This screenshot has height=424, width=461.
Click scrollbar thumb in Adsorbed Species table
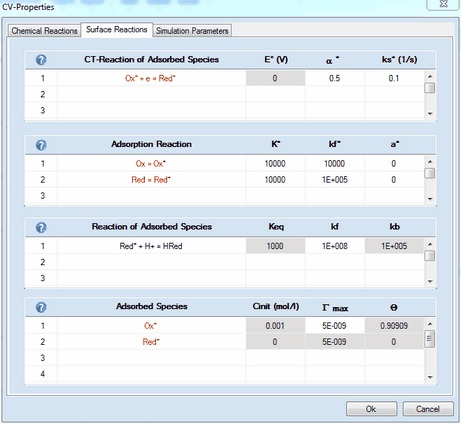[x=430, y=339]
